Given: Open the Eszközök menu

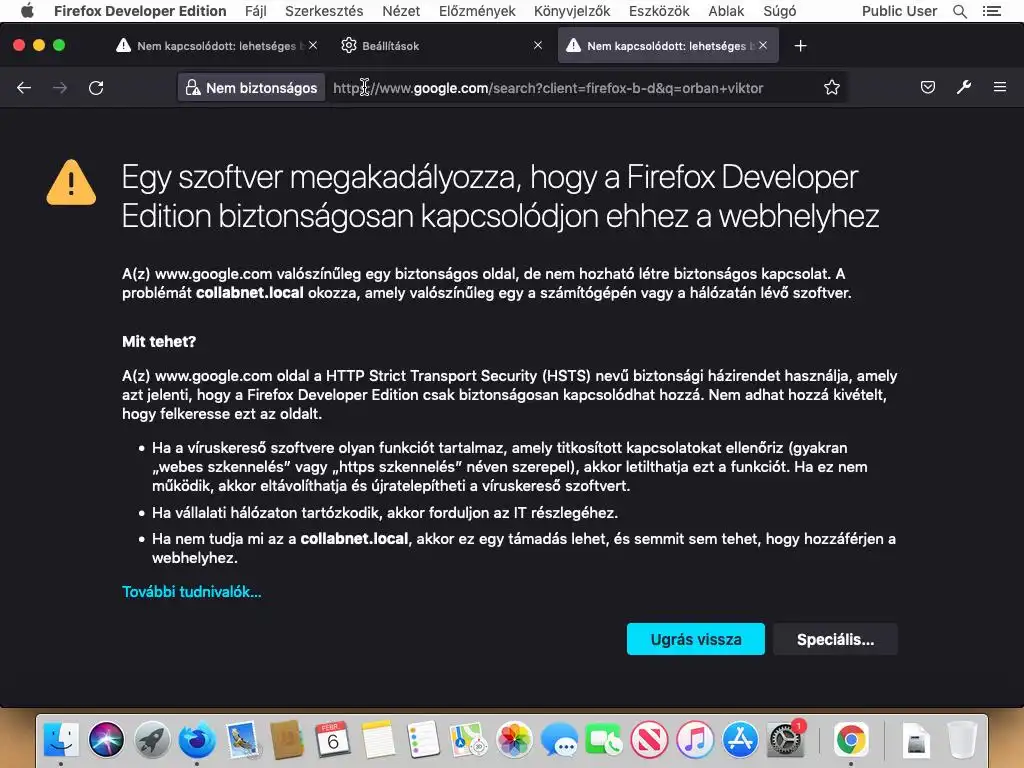Looking at the screenshot, I should click(x=659, y=11).
